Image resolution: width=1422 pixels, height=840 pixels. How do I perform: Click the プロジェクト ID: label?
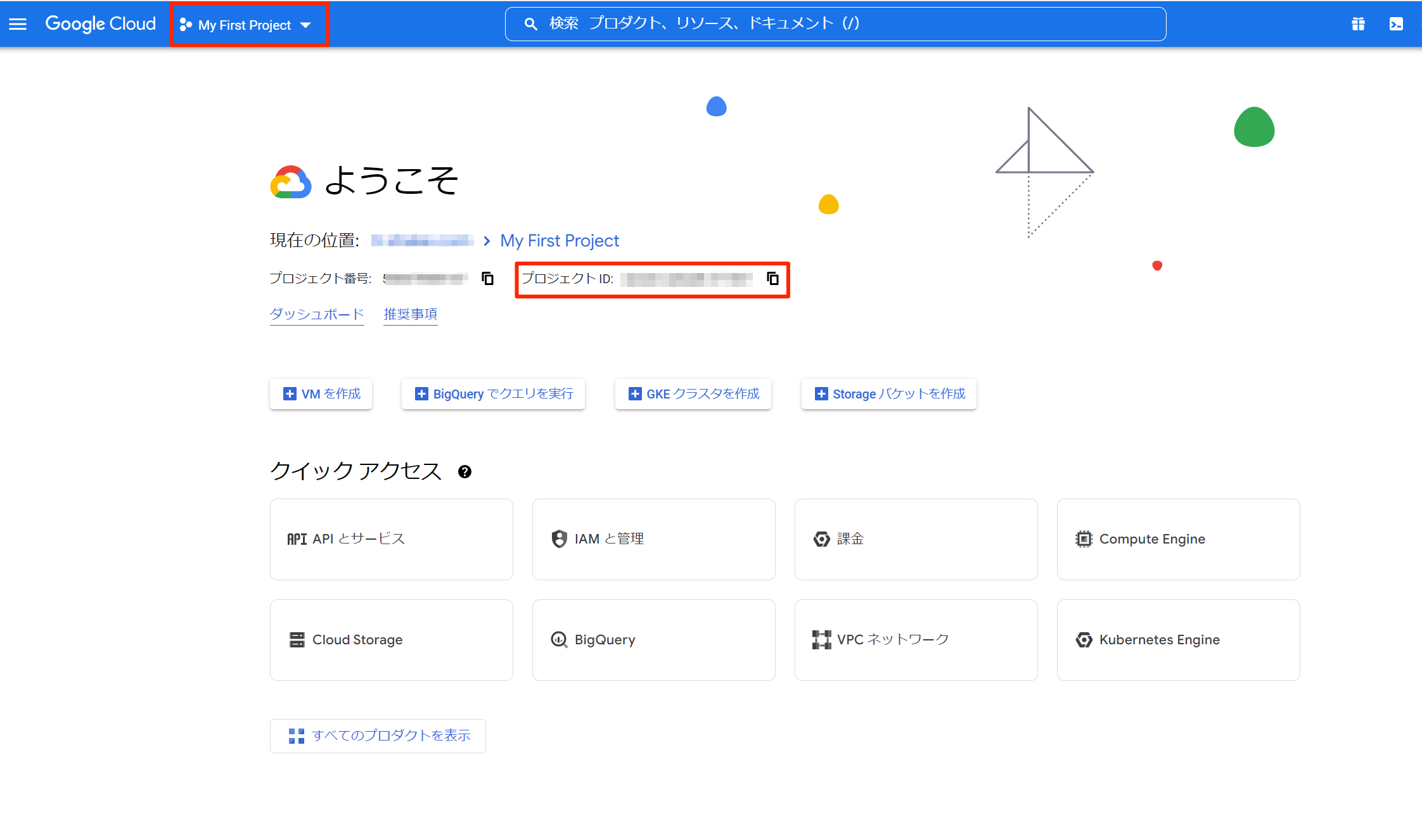[x=567, y=279]
